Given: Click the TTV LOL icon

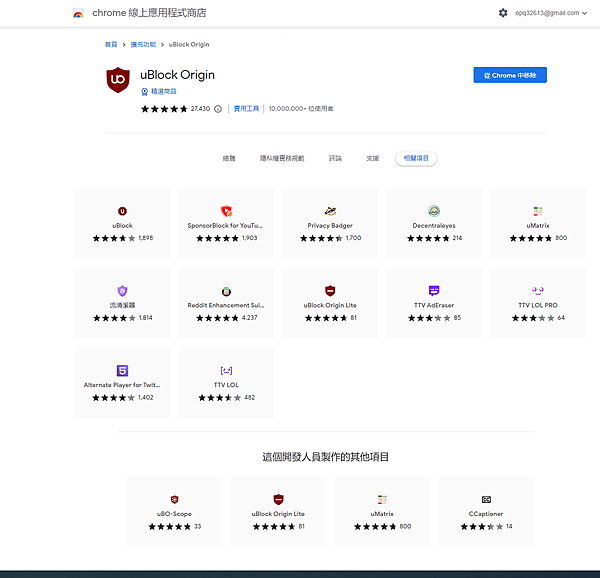Looking at the screenshot, I should pos(226,371).
